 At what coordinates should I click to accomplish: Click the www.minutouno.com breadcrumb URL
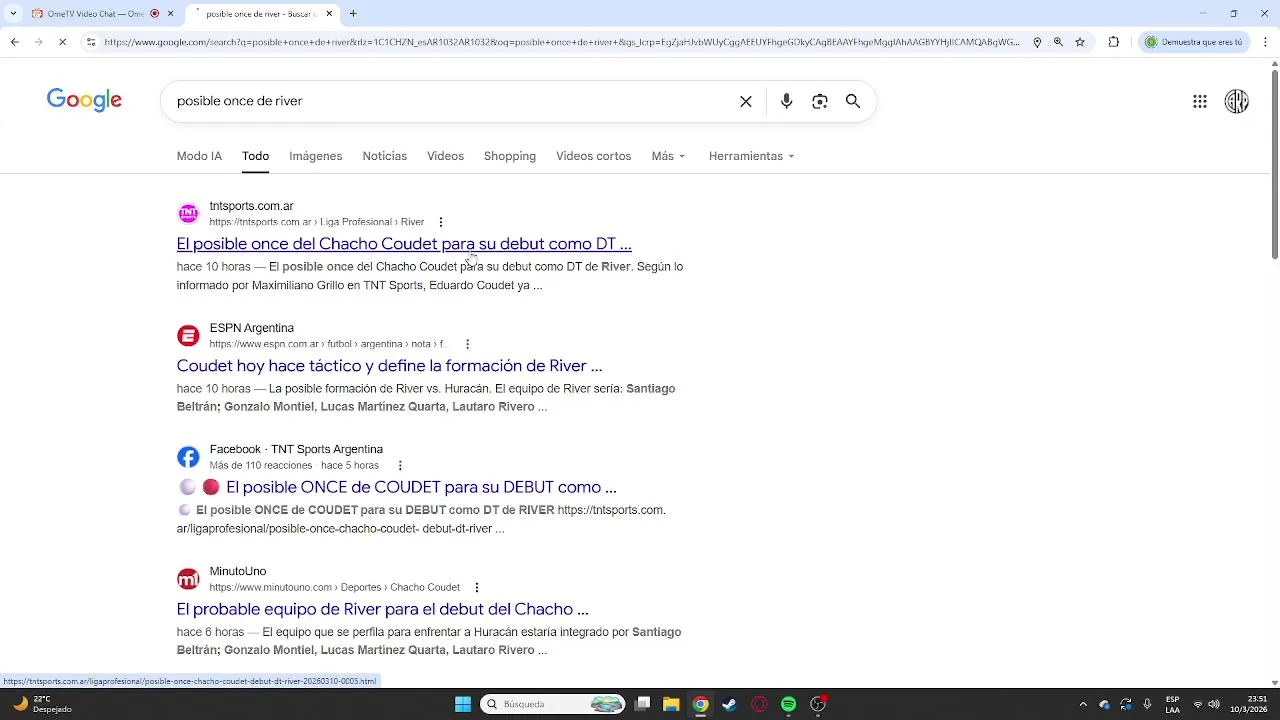click(x=334, y=588)
